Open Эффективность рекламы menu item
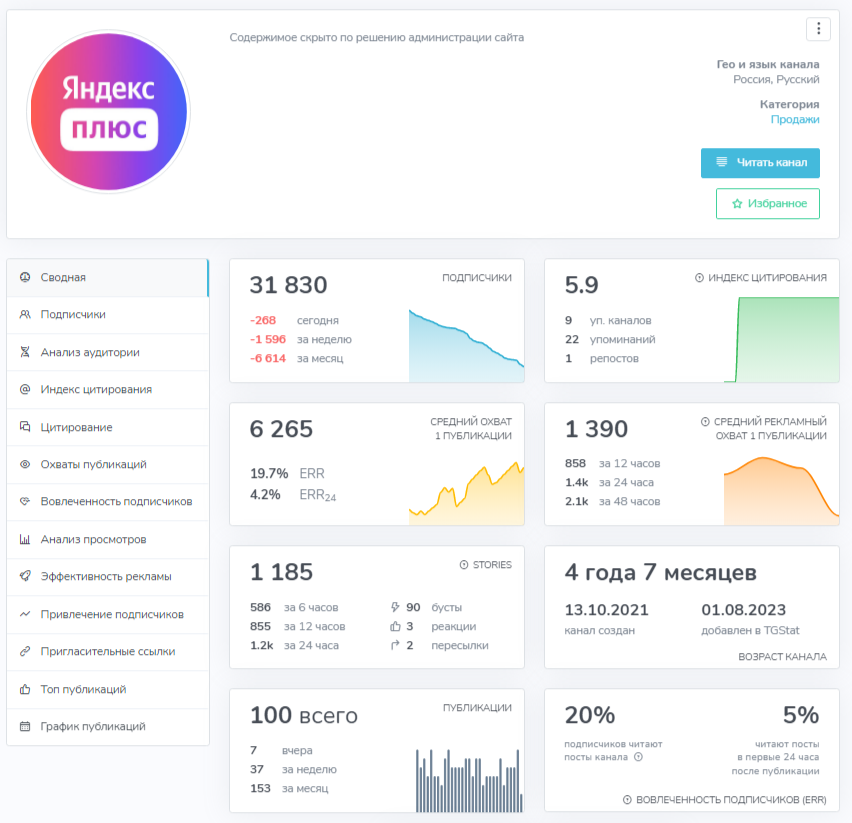Screen dimensions: 852x823 [108, 576]
